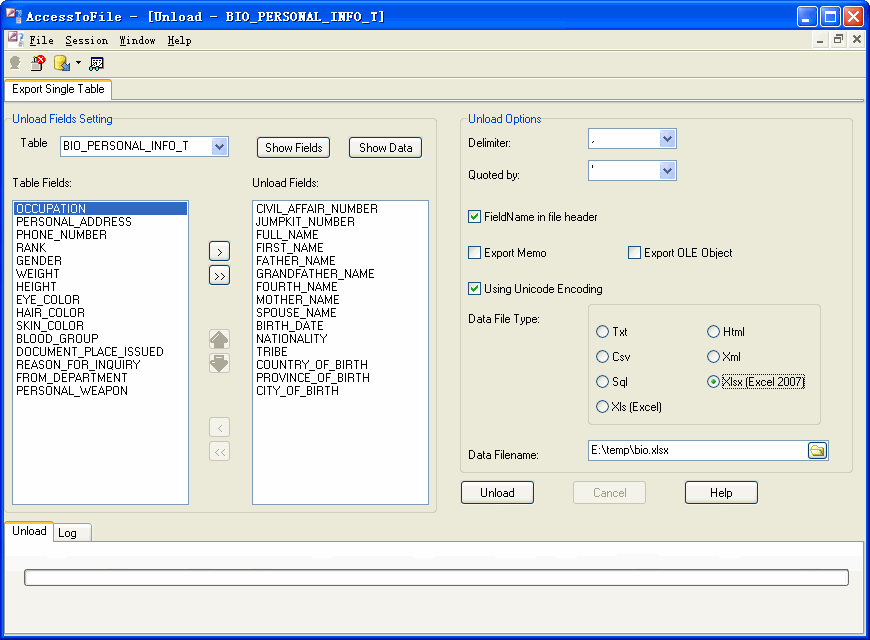The width and height of the screenshot is (870, 640).
Task: Click the task scheduler toolbar icon
Action: click(96, 63)
